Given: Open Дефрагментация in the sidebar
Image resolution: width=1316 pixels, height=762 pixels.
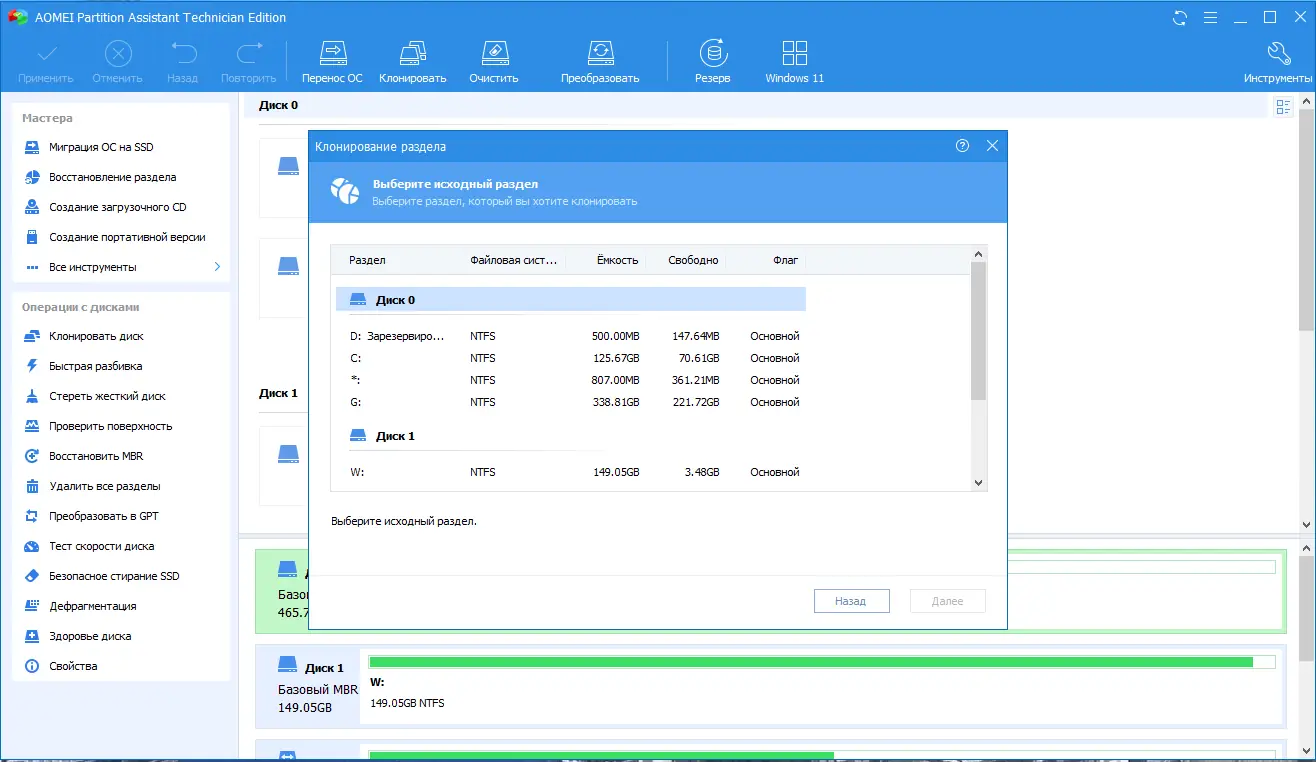Looking at the screenshot, I should coord(93,606).
